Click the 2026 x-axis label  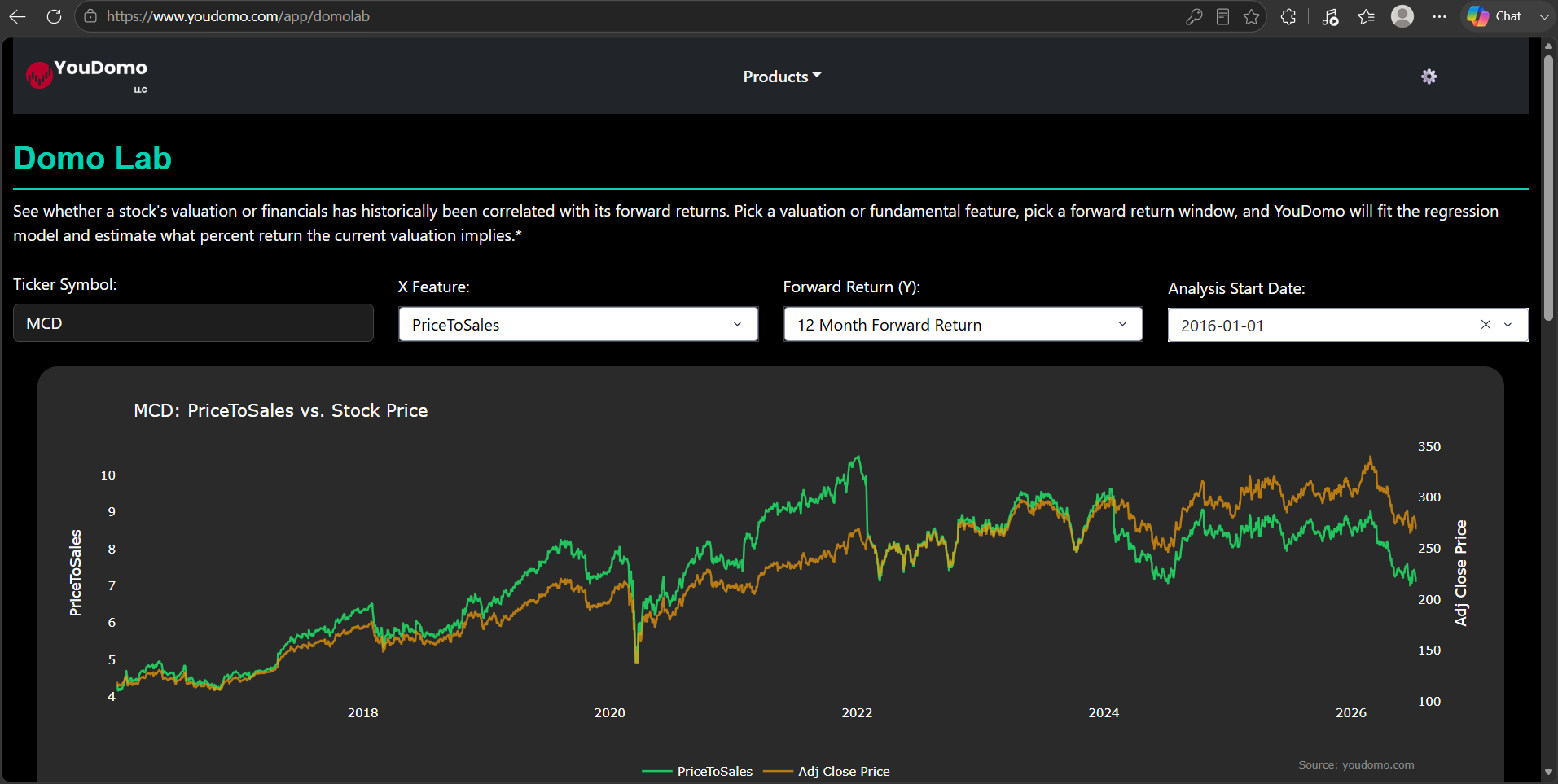coord(1351,712)
